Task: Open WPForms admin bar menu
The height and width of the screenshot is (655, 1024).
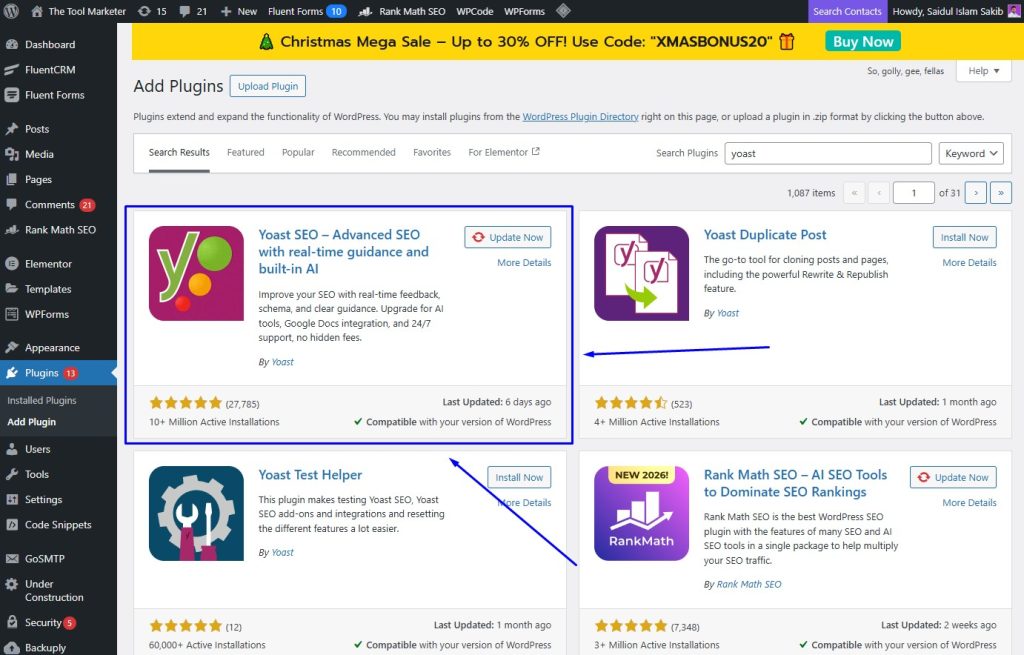Action: coord(524,11)
